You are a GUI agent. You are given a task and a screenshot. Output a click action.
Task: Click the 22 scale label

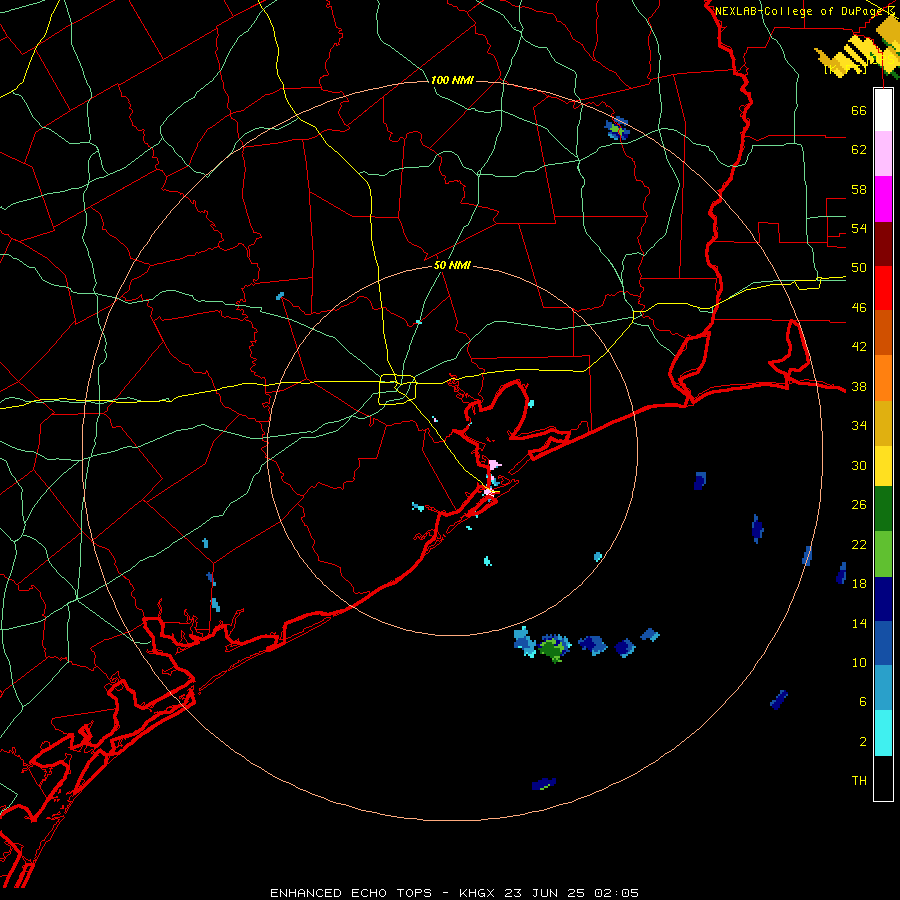coord(859,544)
